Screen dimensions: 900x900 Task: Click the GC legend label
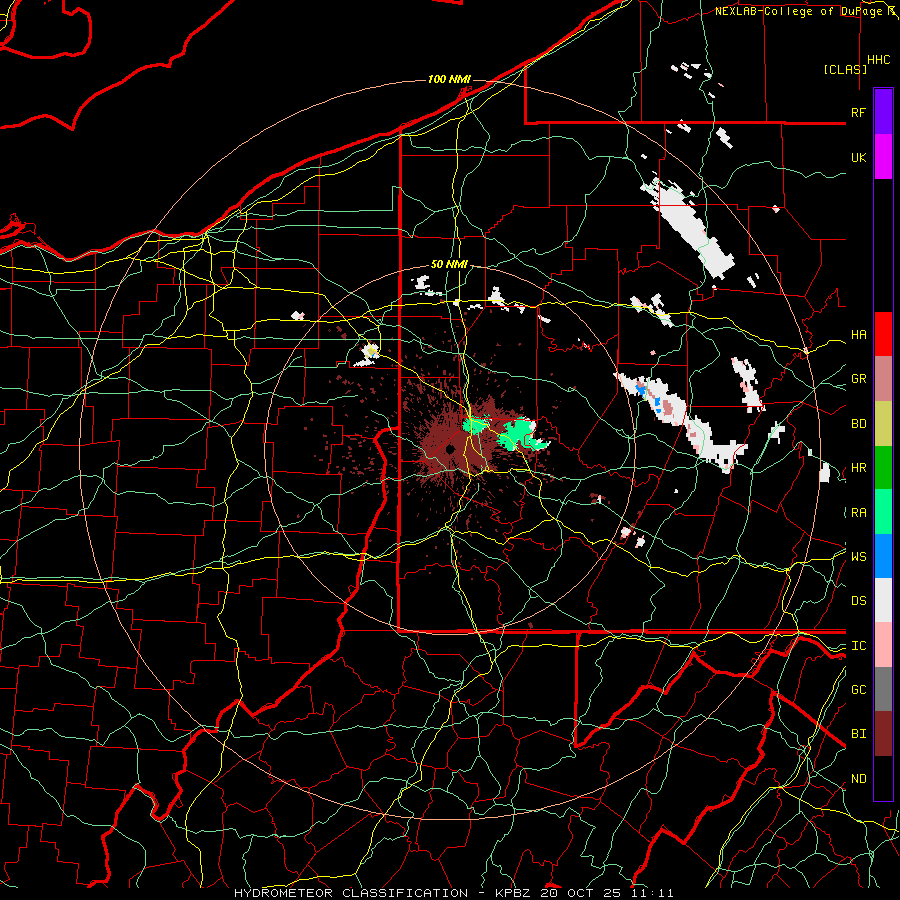[858, 690]
